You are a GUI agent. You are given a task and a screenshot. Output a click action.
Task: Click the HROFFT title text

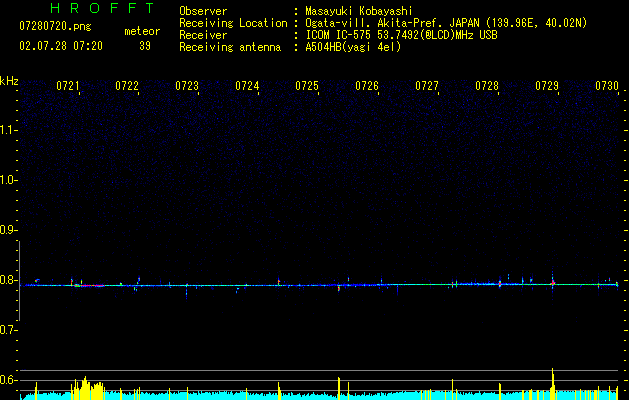[x=102, y=8]
